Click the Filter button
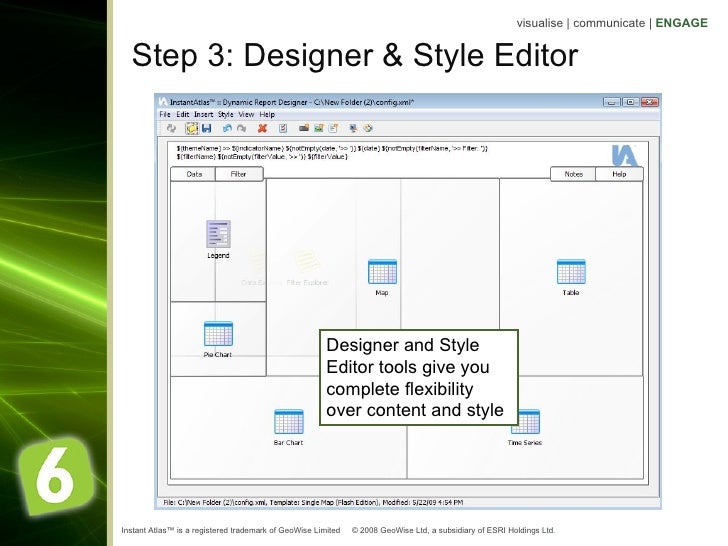Screen dimensions: 728x546 [x=239, y=174]
